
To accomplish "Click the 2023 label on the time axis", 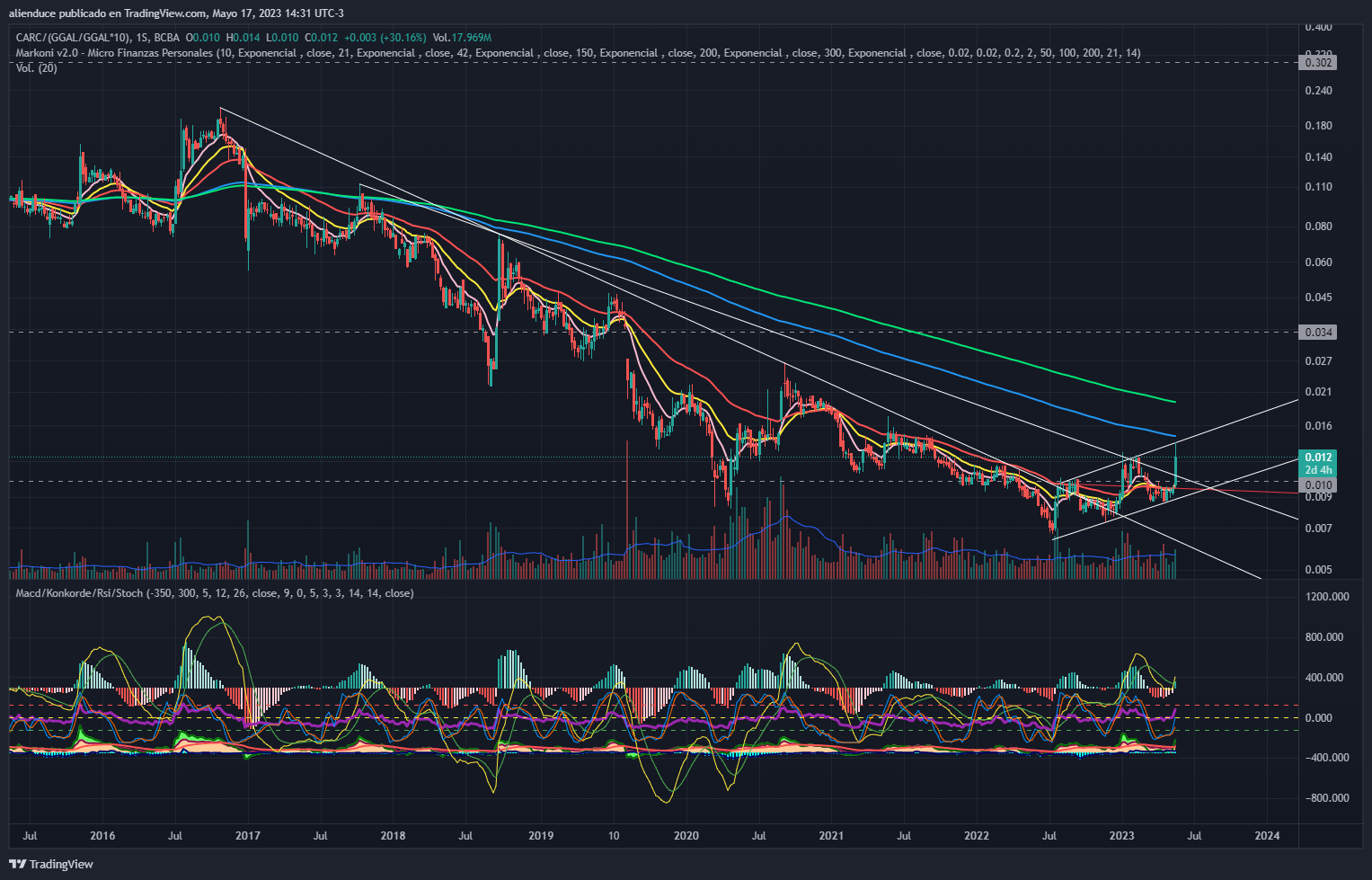I will tap(1121, 836).
